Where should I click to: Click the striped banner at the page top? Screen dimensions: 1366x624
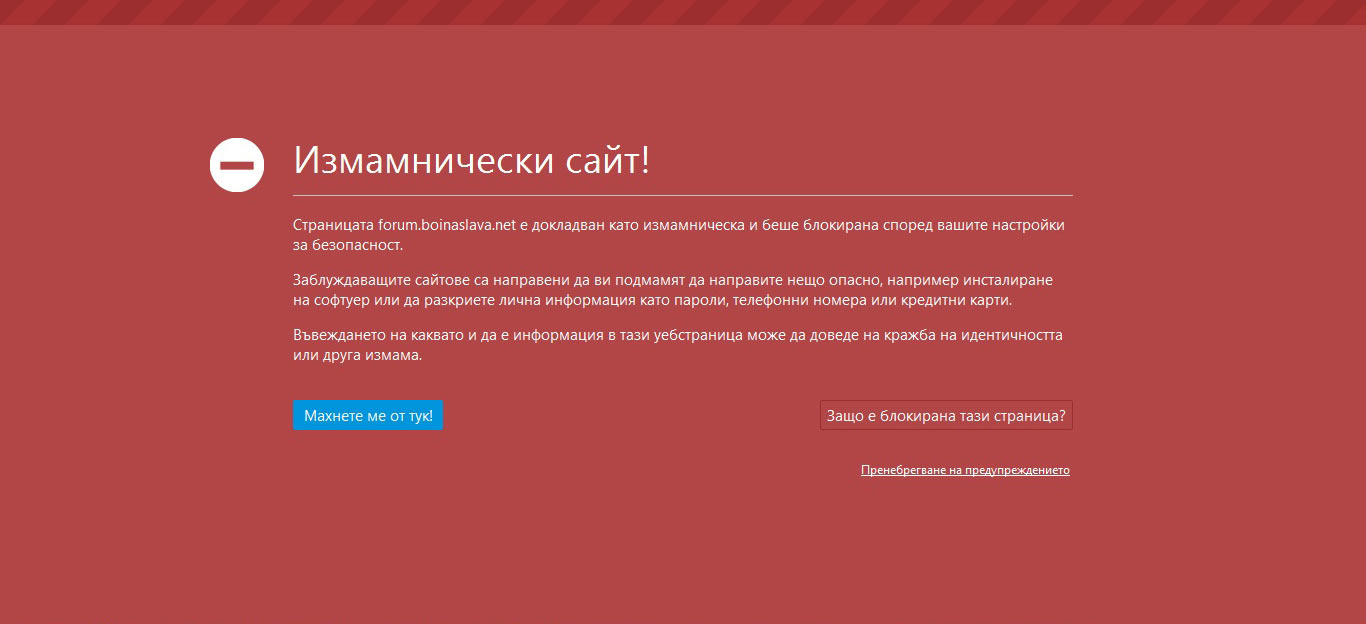pyautogui.click(x=683, y=12)
